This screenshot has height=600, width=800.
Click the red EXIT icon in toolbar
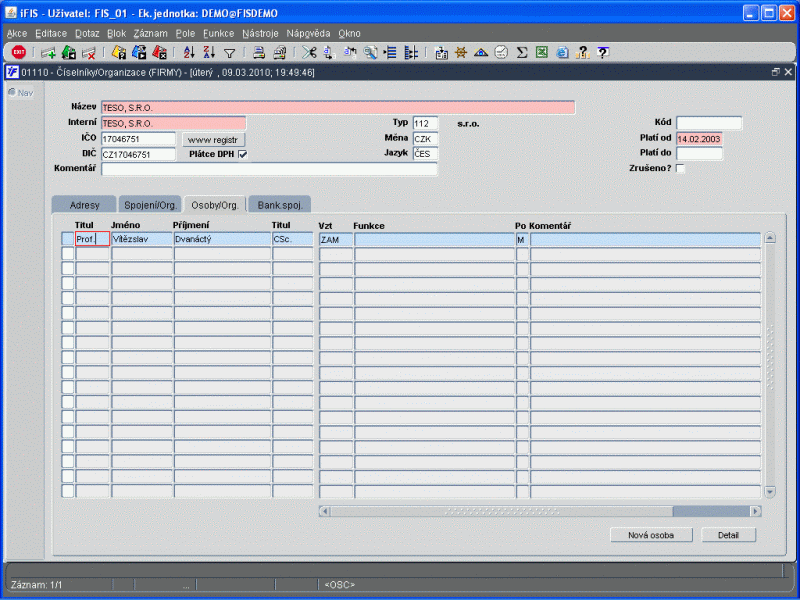[x=19, y=52]
